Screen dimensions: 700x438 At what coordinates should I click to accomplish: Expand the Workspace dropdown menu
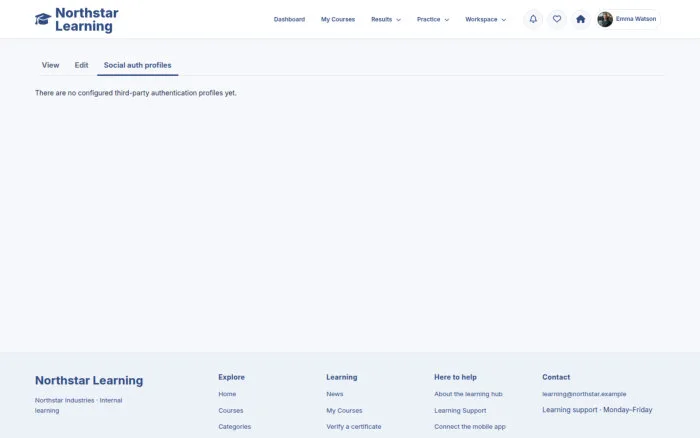point(485,19)
